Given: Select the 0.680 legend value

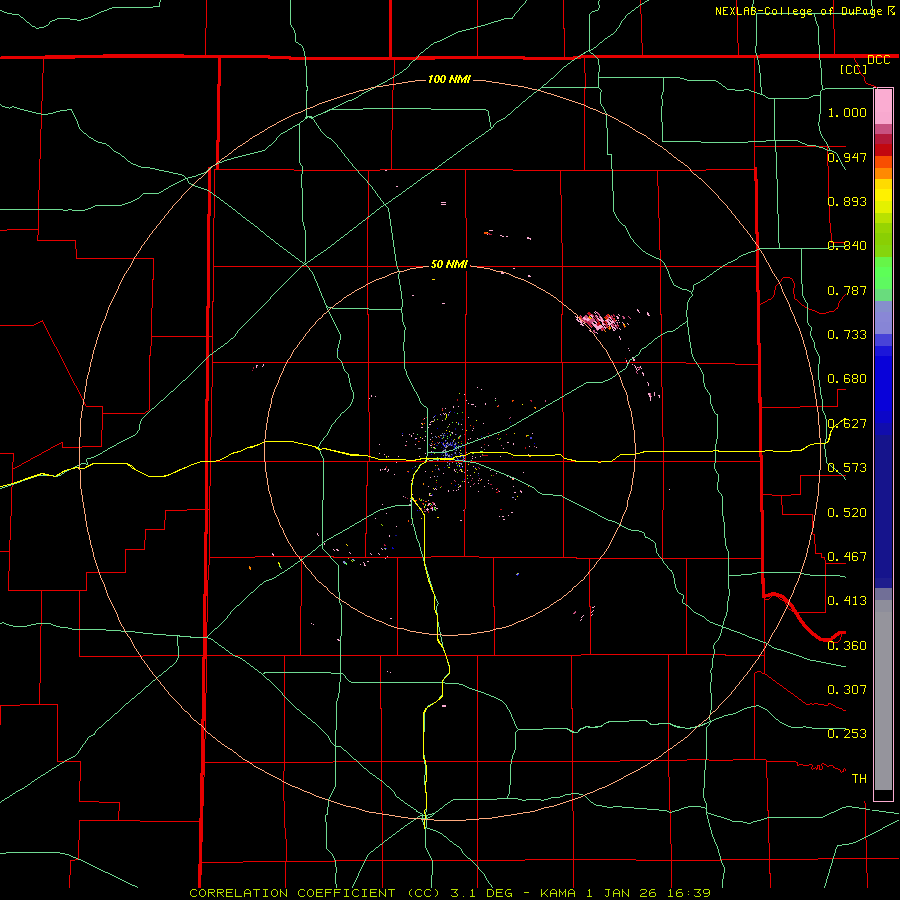Looking at the screenshot, I should point(847,378).
